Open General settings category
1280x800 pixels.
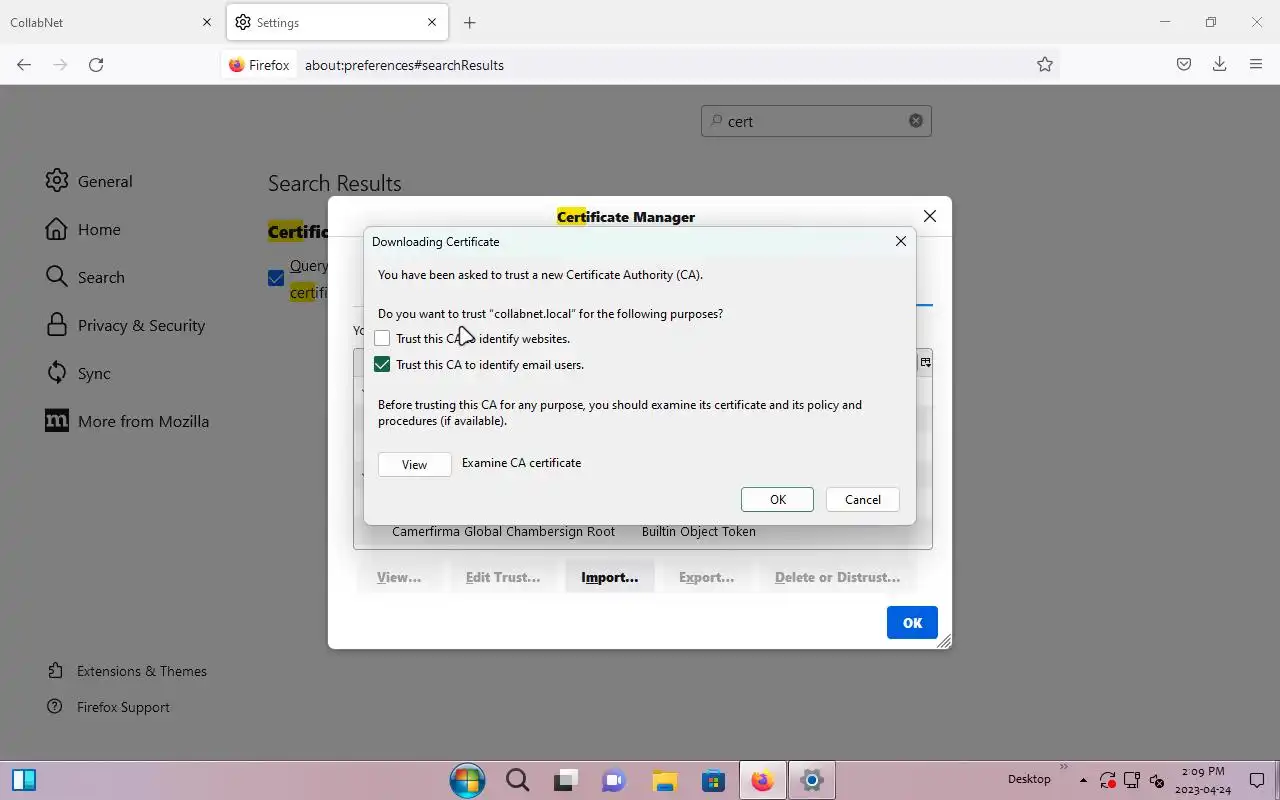[x=89, y=181]
